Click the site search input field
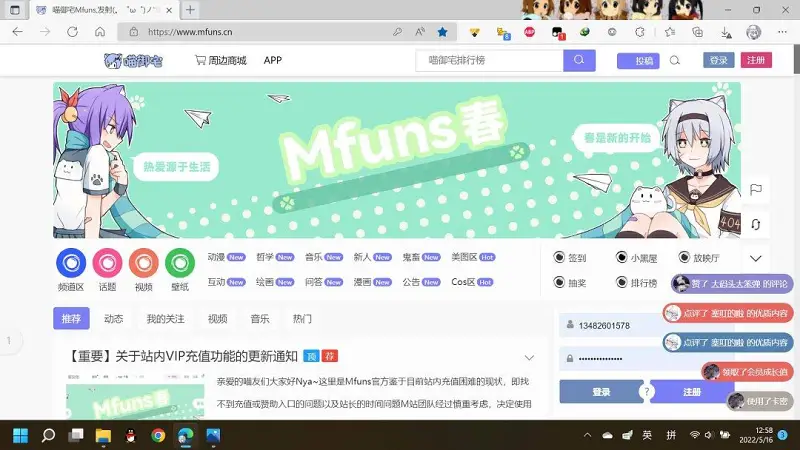This screenshot has height=450, width=800. pyautogui.click(x=489, y=60)
